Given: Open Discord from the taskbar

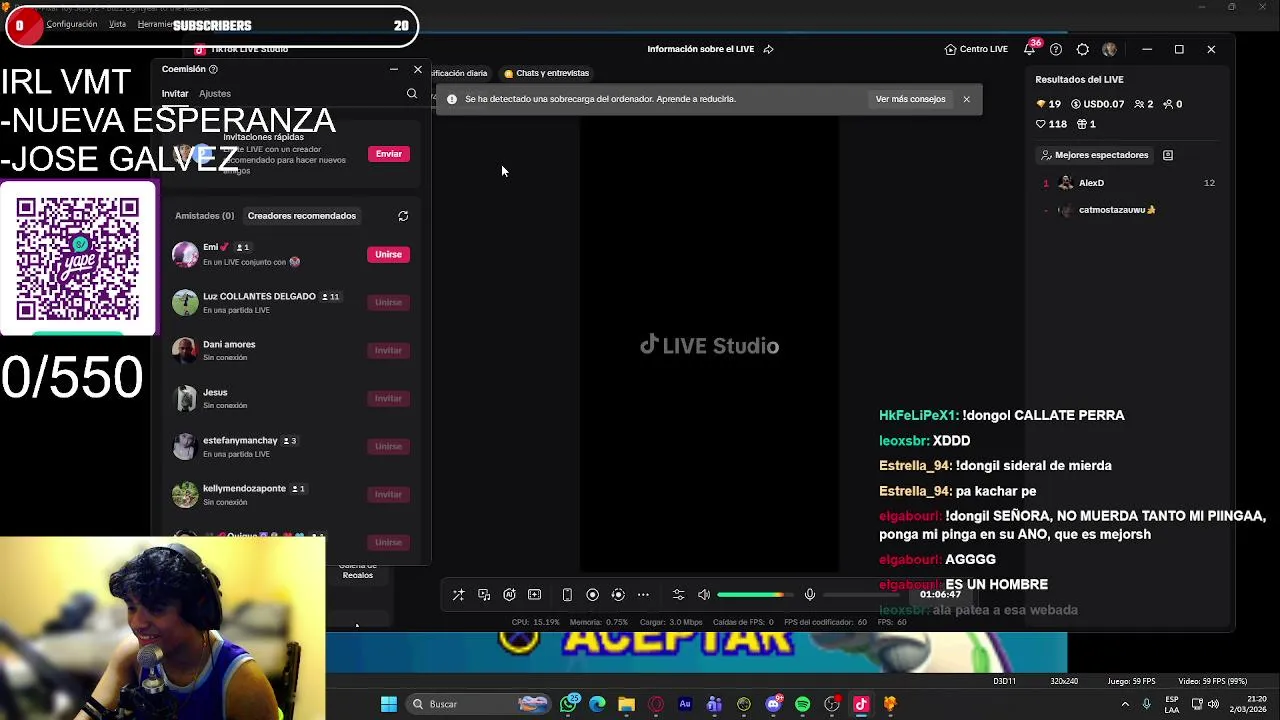Looking at the screenshot, I should pos(773,704).
